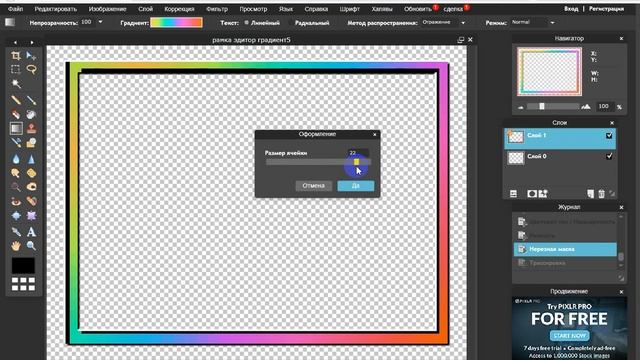This screenshot has height=360, width=640.
Task: Toggle visibility checkbox of Слой 1
Action: (x=609, y=136)
